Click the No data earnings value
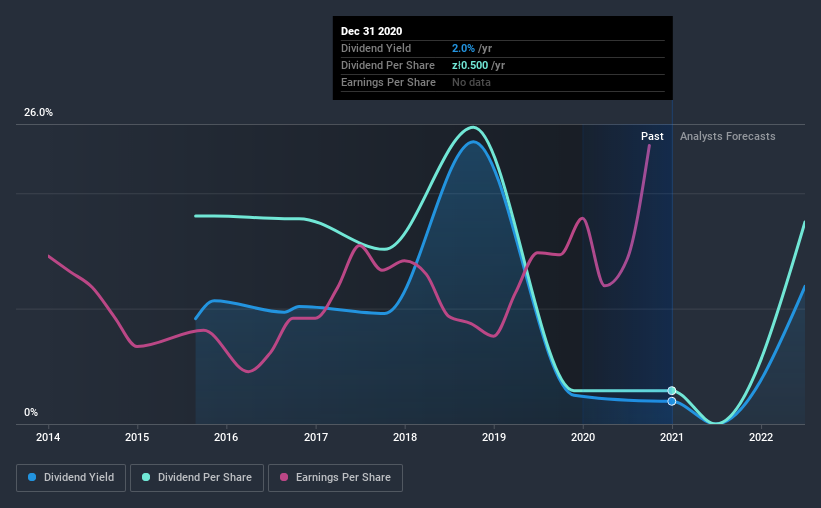 point(471,82)
